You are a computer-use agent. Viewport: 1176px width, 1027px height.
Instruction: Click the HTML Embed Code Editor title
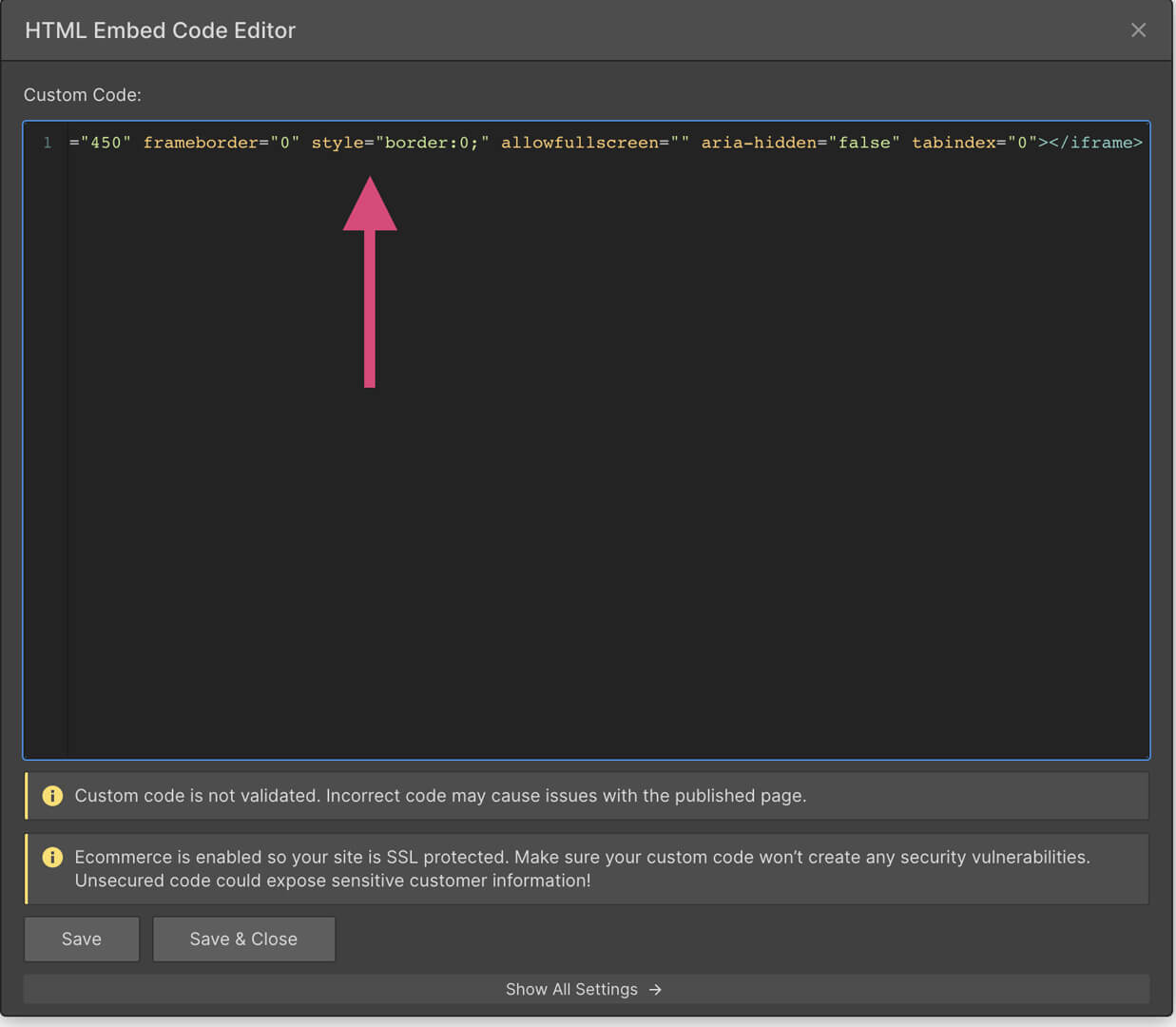[x=160, y=29]
